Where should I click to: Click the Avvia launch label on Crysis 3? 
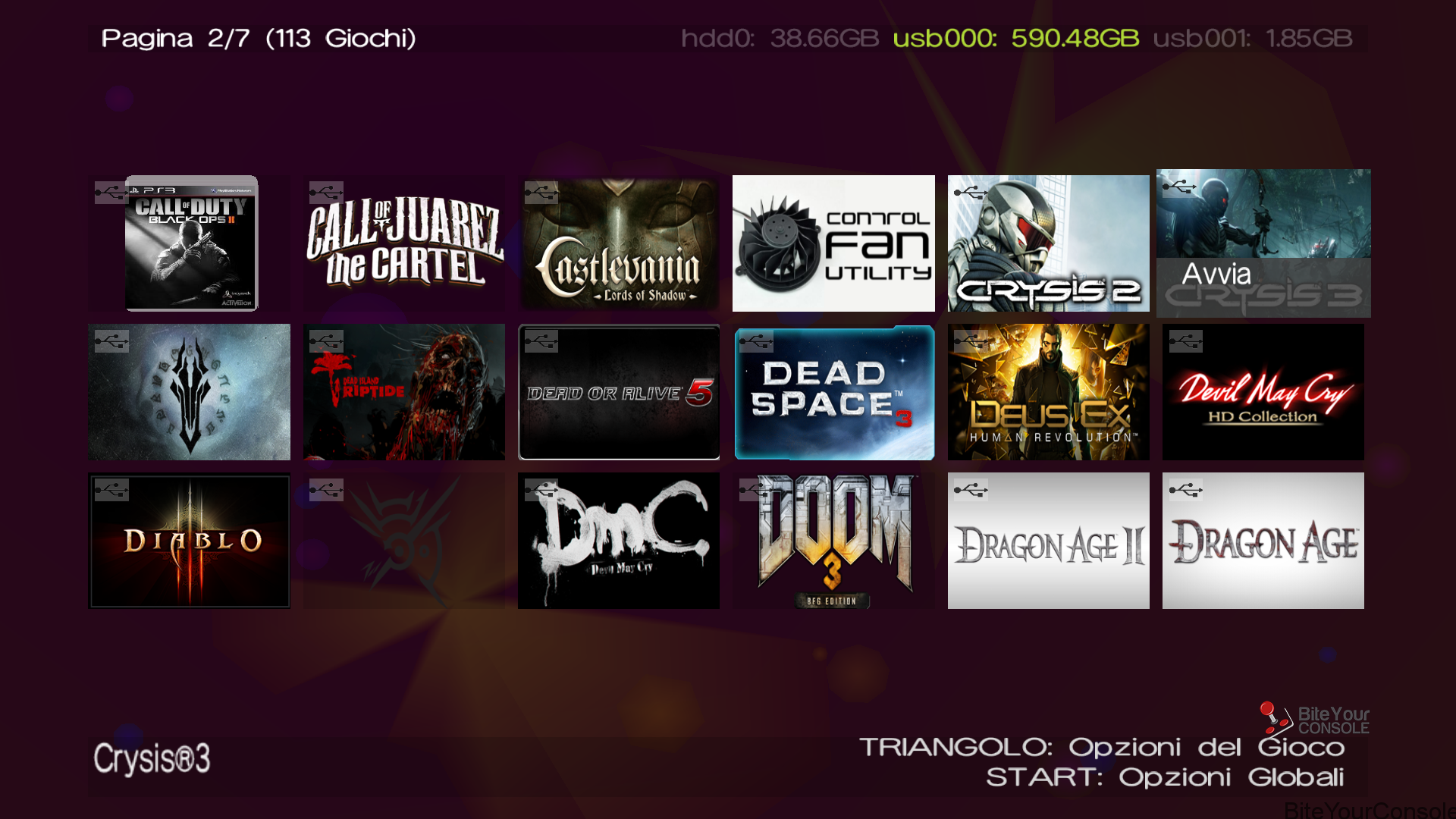point(1216,274)
